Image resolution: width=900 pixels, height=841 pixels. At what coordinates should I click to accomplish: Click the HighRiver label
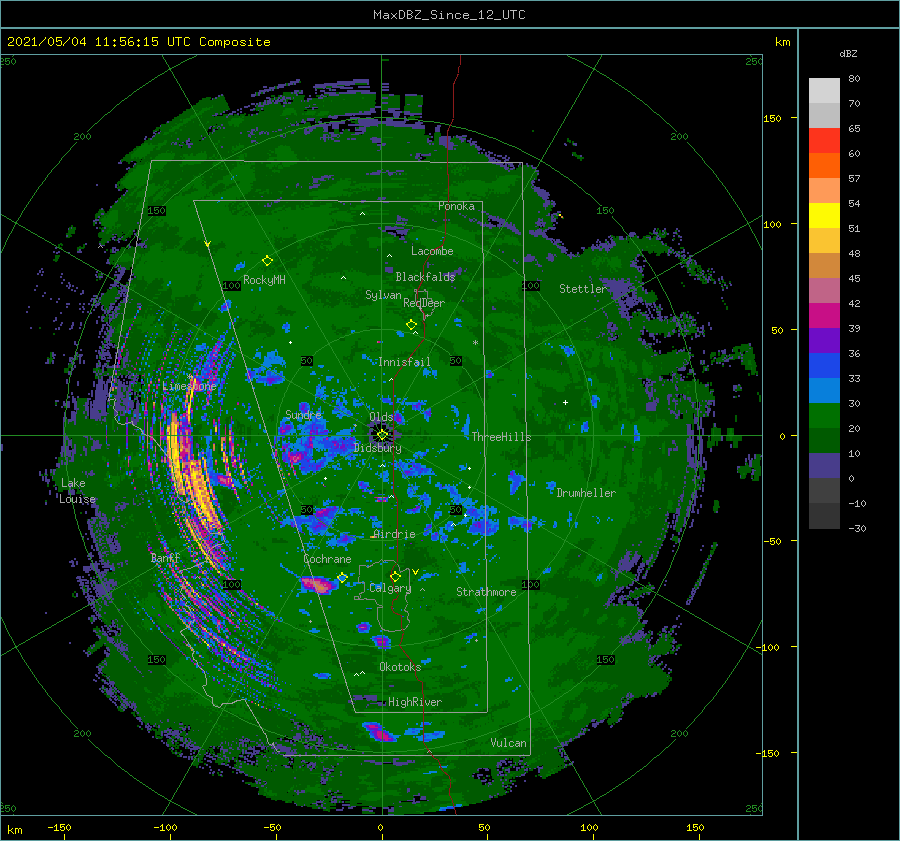(415, 702)
